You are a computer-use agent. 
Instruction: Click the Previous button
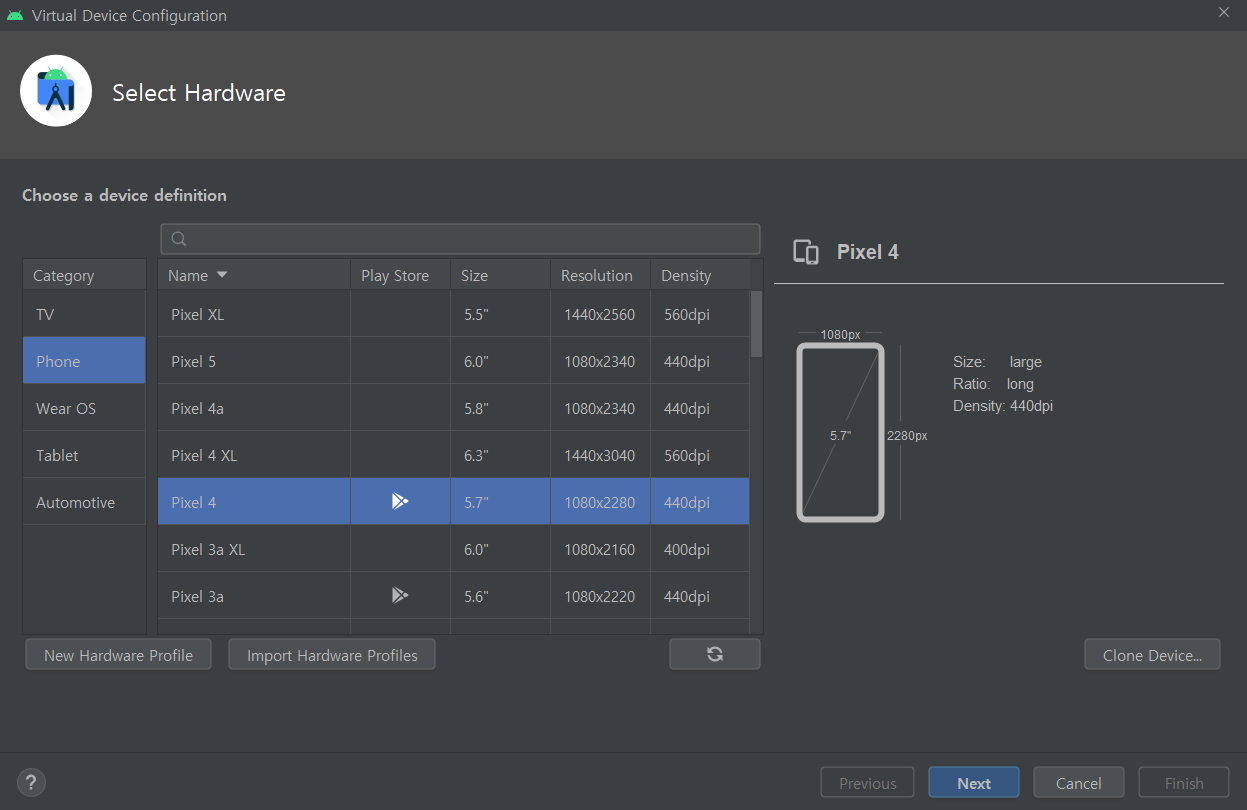(868, 783)
